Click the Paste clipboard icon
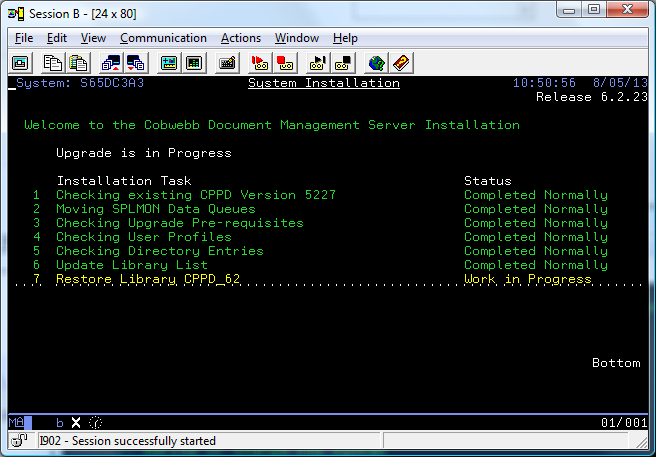The height and width of the screenshot is (457, 656). click(78, 63)
